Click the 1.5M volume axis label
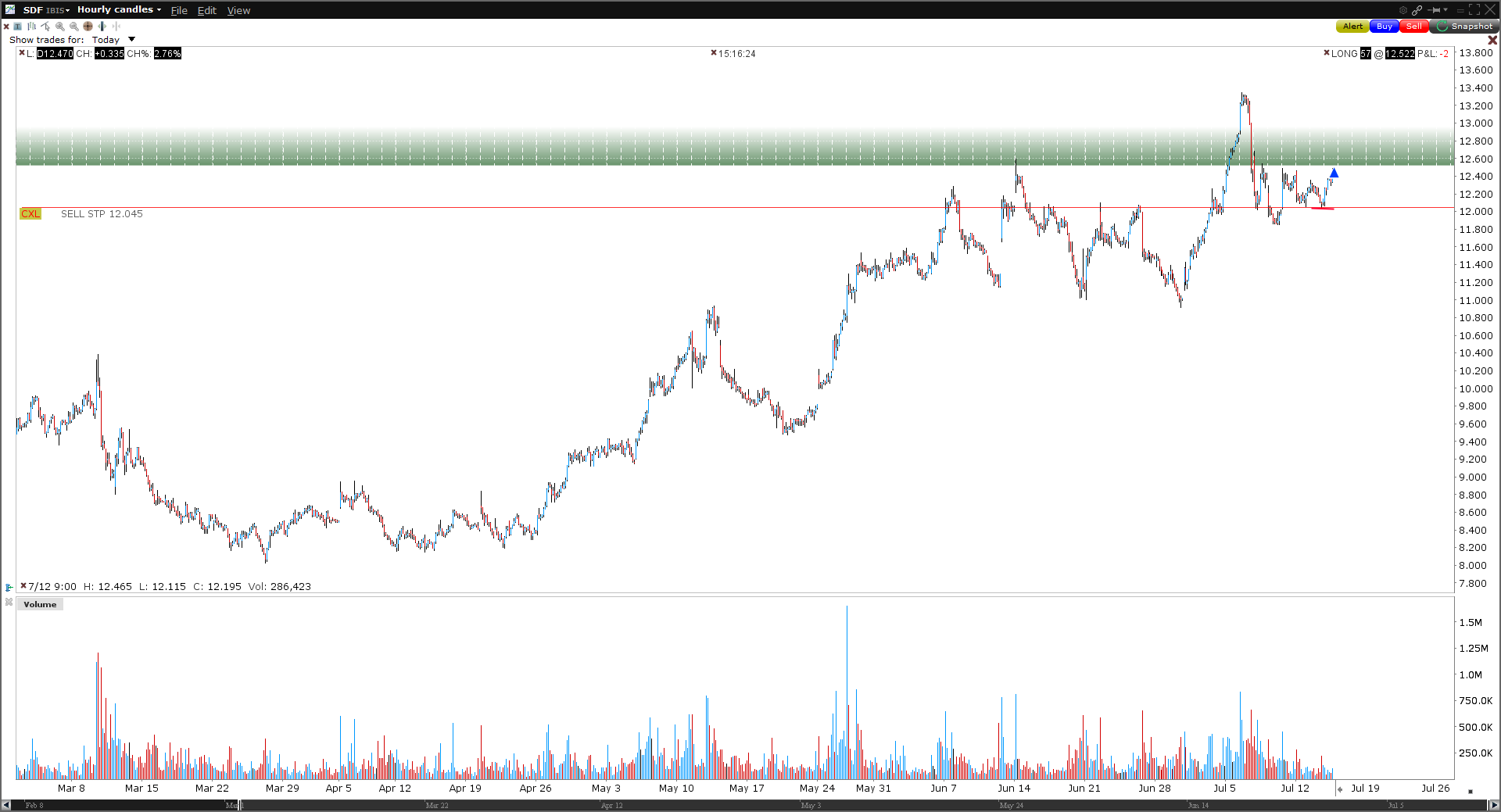 click(x=1471, y=622)
